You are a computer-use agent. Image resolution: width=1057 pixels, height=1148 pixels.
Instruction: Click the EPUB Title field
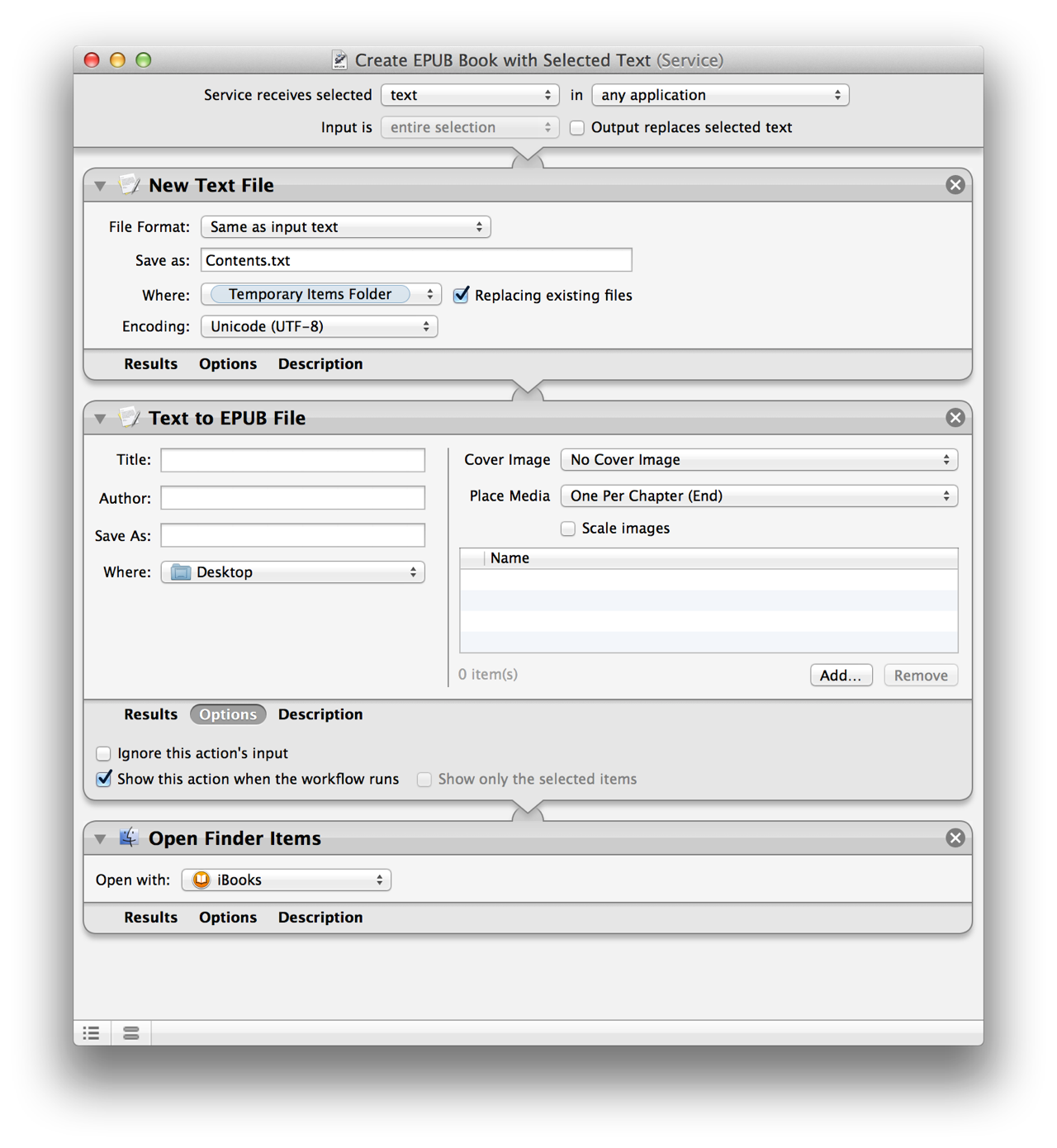[292, 460]
